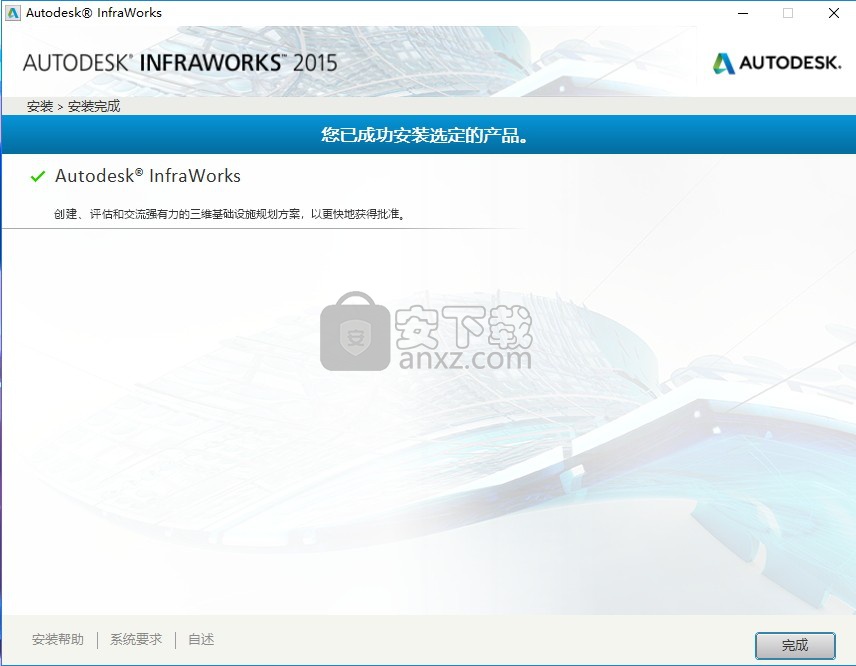Click the InfraWorks app icon in title bar
856x666 pixels.
[x=13, y=13]
